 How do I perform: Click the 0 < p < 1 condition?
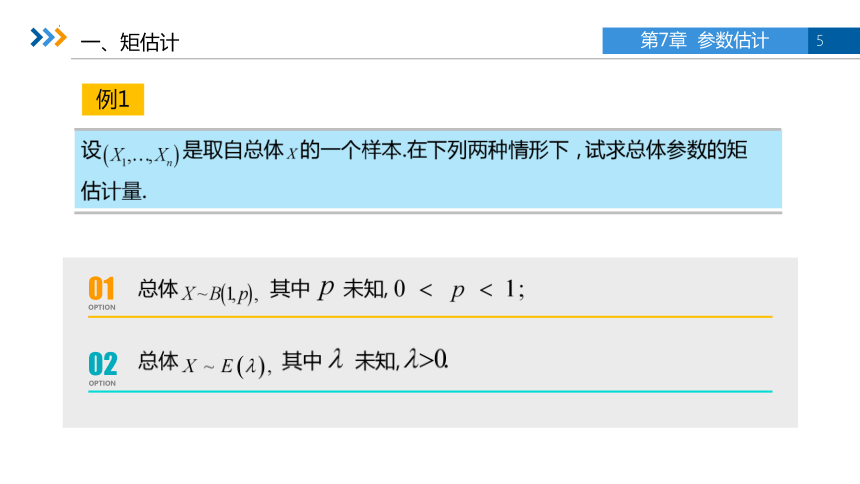[459, 289]
